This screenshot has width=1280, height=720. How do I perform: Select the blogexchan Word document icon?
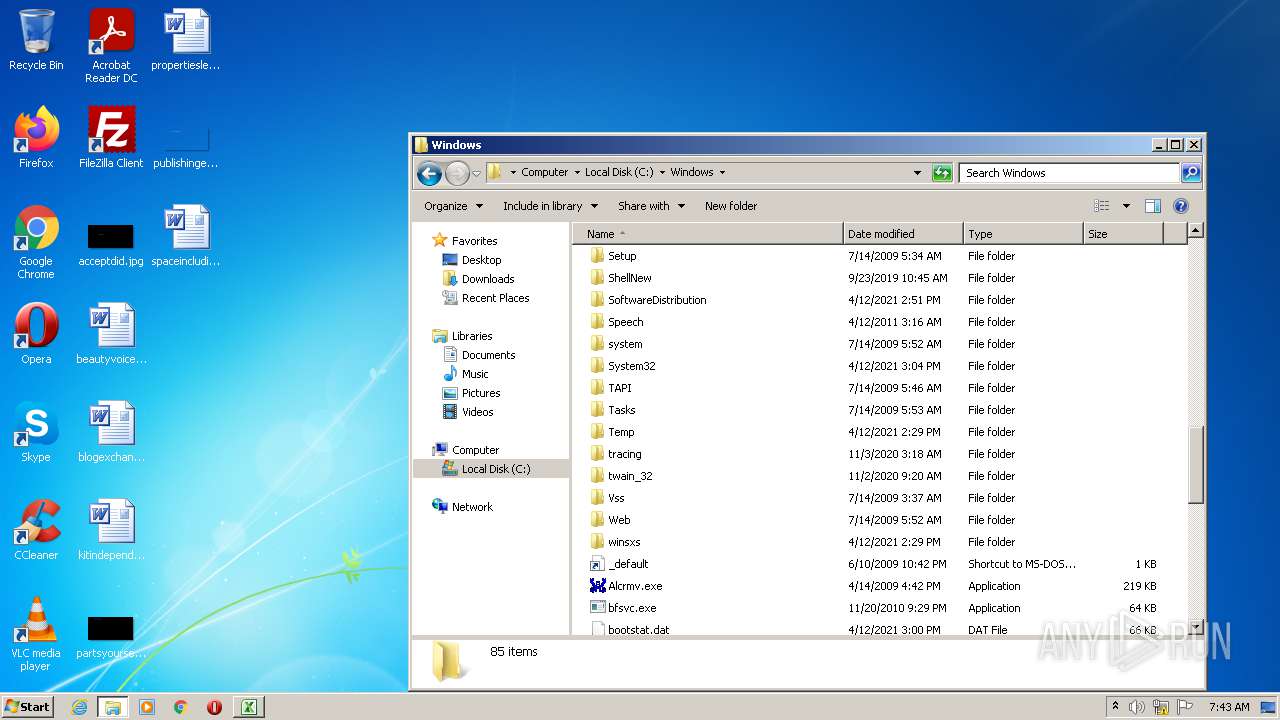(x=111, y=432)
